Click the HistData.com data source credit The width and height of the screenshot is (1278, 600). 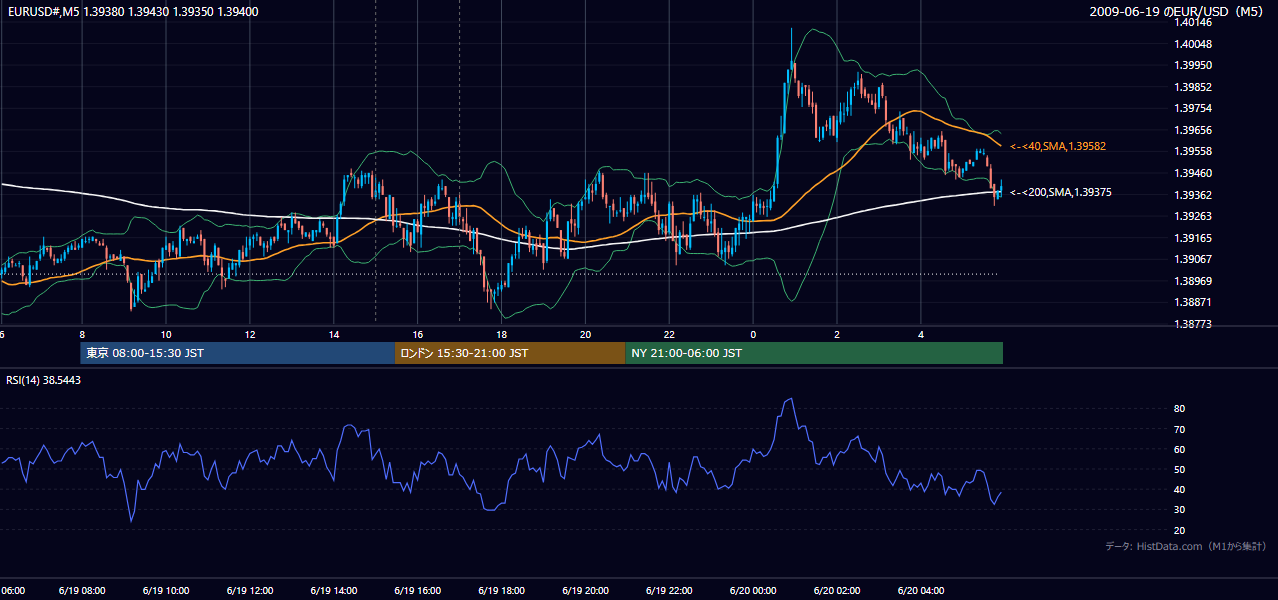[1186, 546]
